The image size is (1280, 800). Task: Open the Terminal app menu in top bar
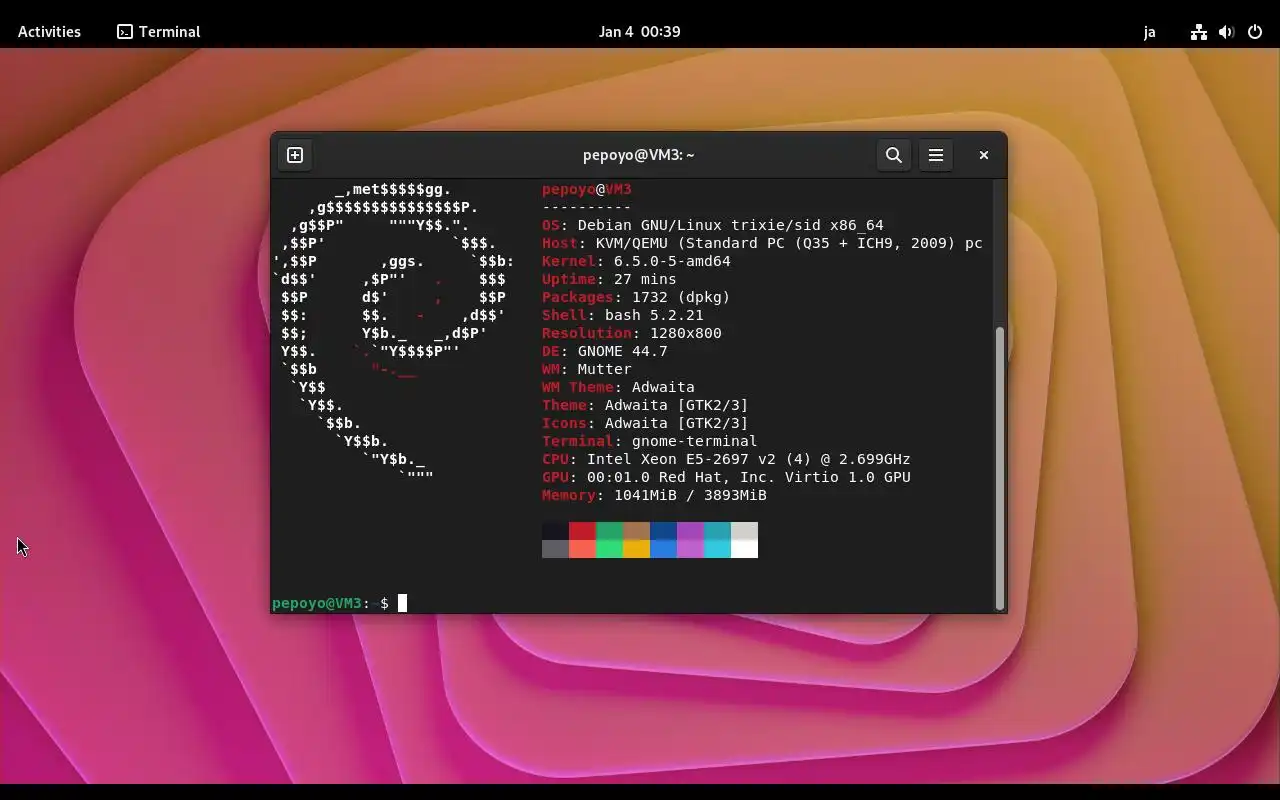point(159,31)
